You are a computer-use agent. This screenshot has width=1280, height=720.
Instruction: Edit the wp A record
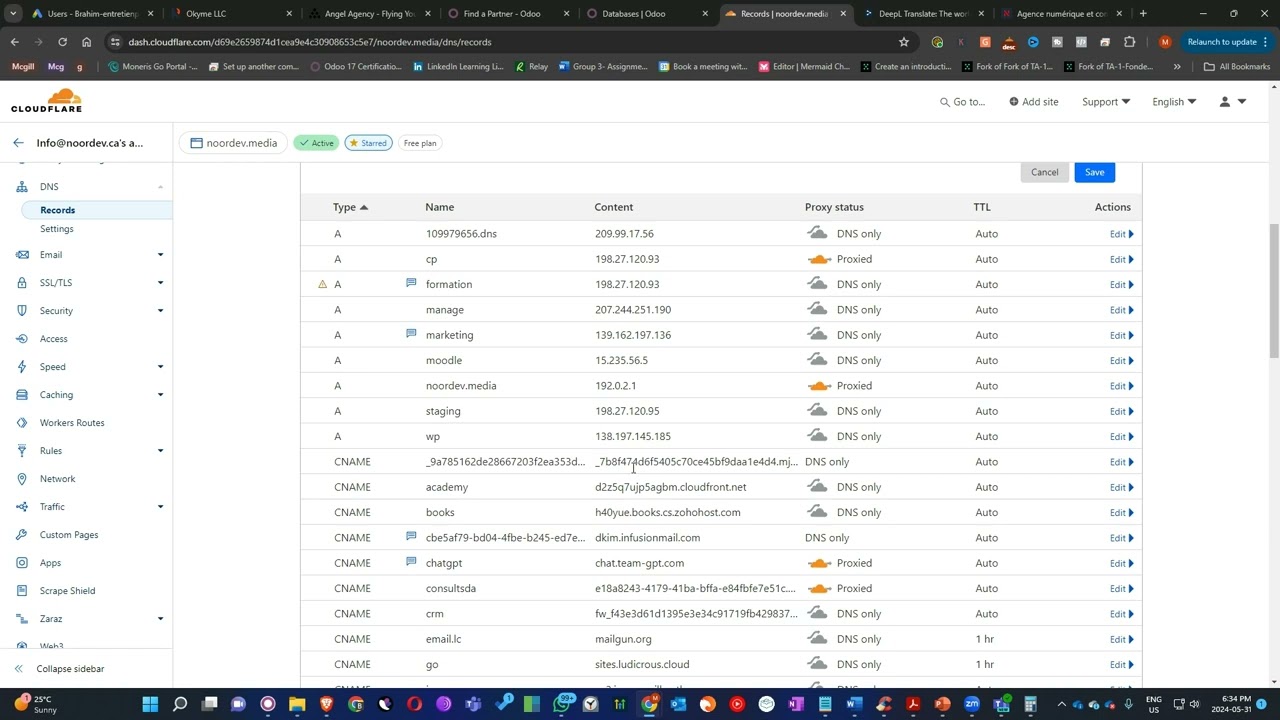(x=1121, y=436)
